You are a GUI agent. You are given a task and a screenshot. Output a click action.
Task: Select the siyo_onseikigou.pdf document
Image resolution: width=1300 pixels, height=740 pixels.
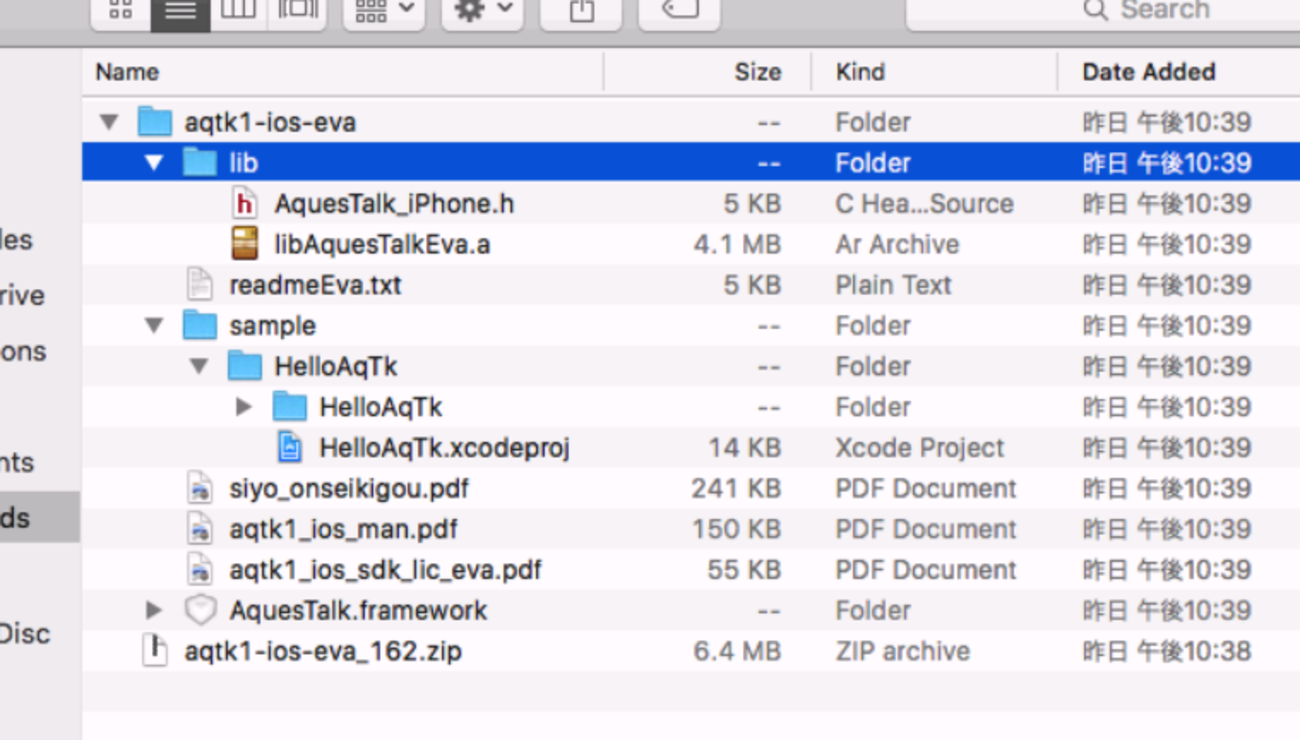pos(348,488)
